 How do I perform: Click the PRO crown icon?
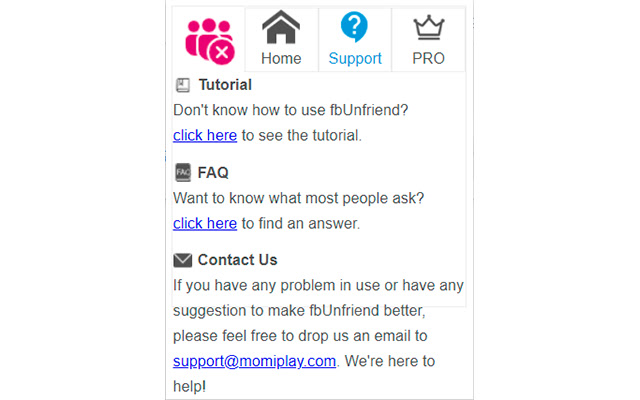(x=428, y=27)
